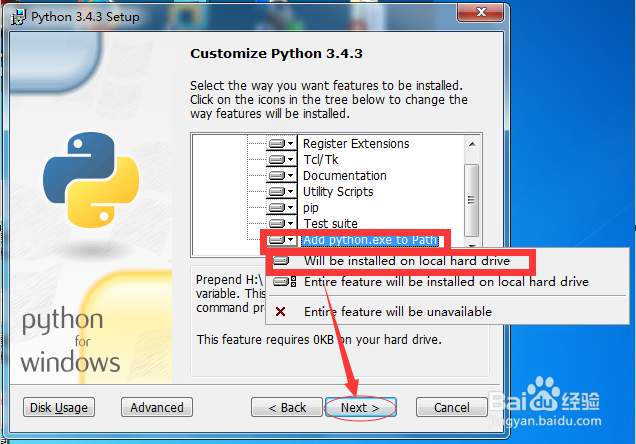
Task: Open the Tcl/Tk feature drive icon dropdown
Action: point(282,159)
